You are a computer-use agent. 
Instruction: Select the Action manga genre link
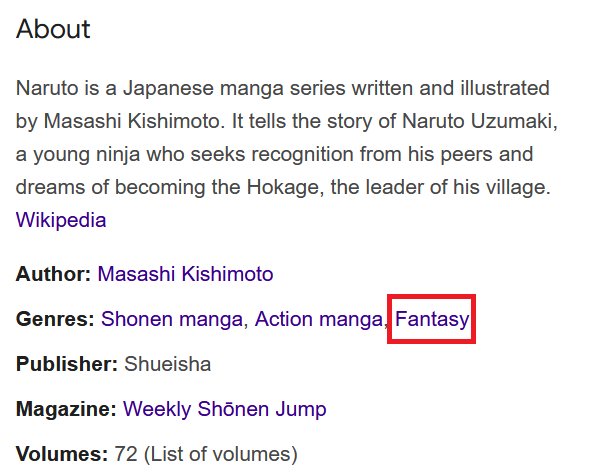coord(319,319)
